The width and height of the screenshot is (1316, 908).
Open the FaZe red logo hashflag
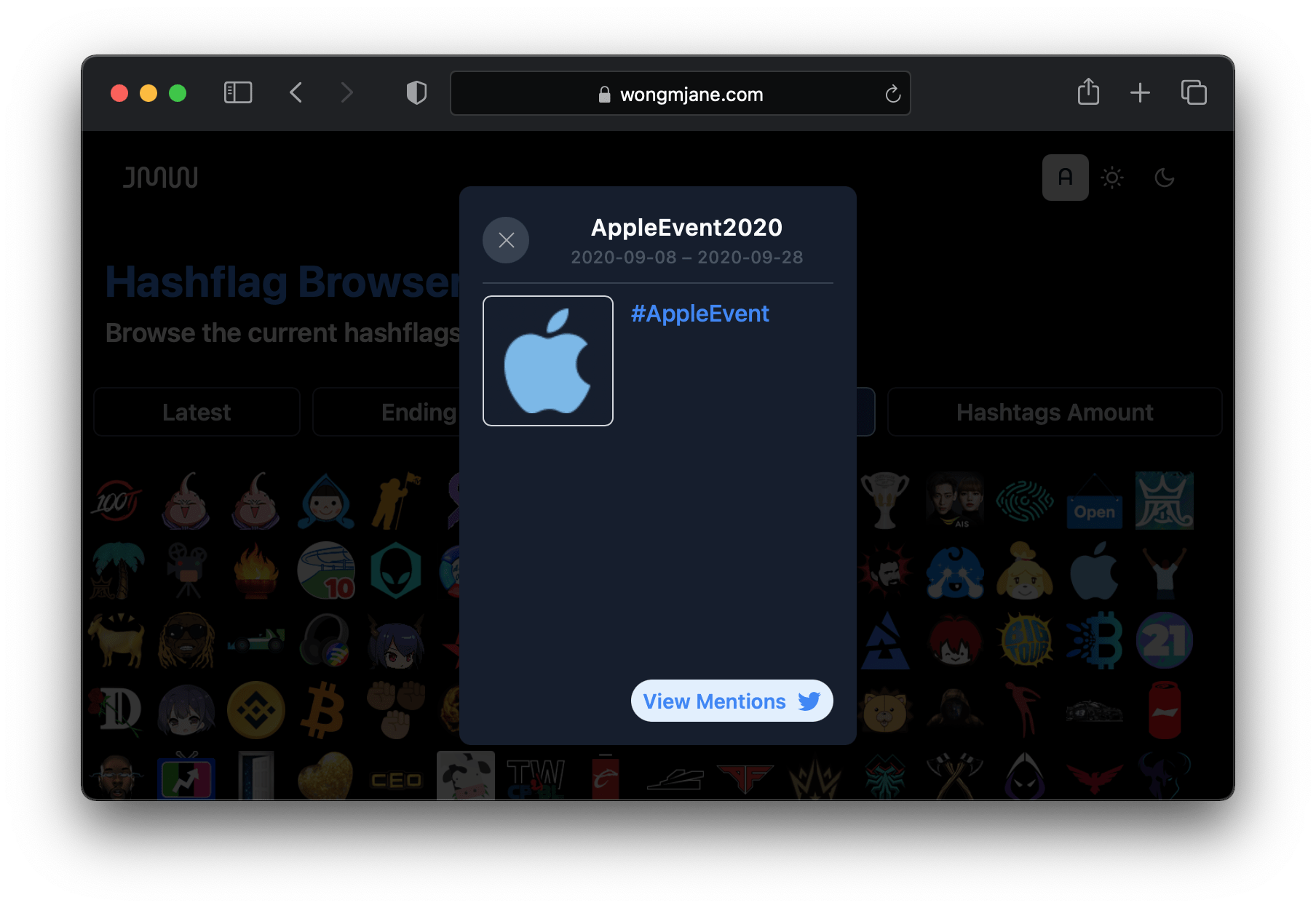745,780
